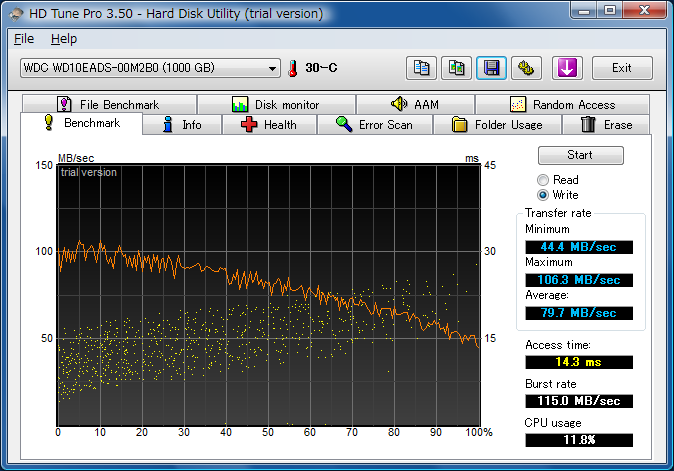Click the Exit button
Viewport: 674px width, 471px height.
(x=622, y=68)
